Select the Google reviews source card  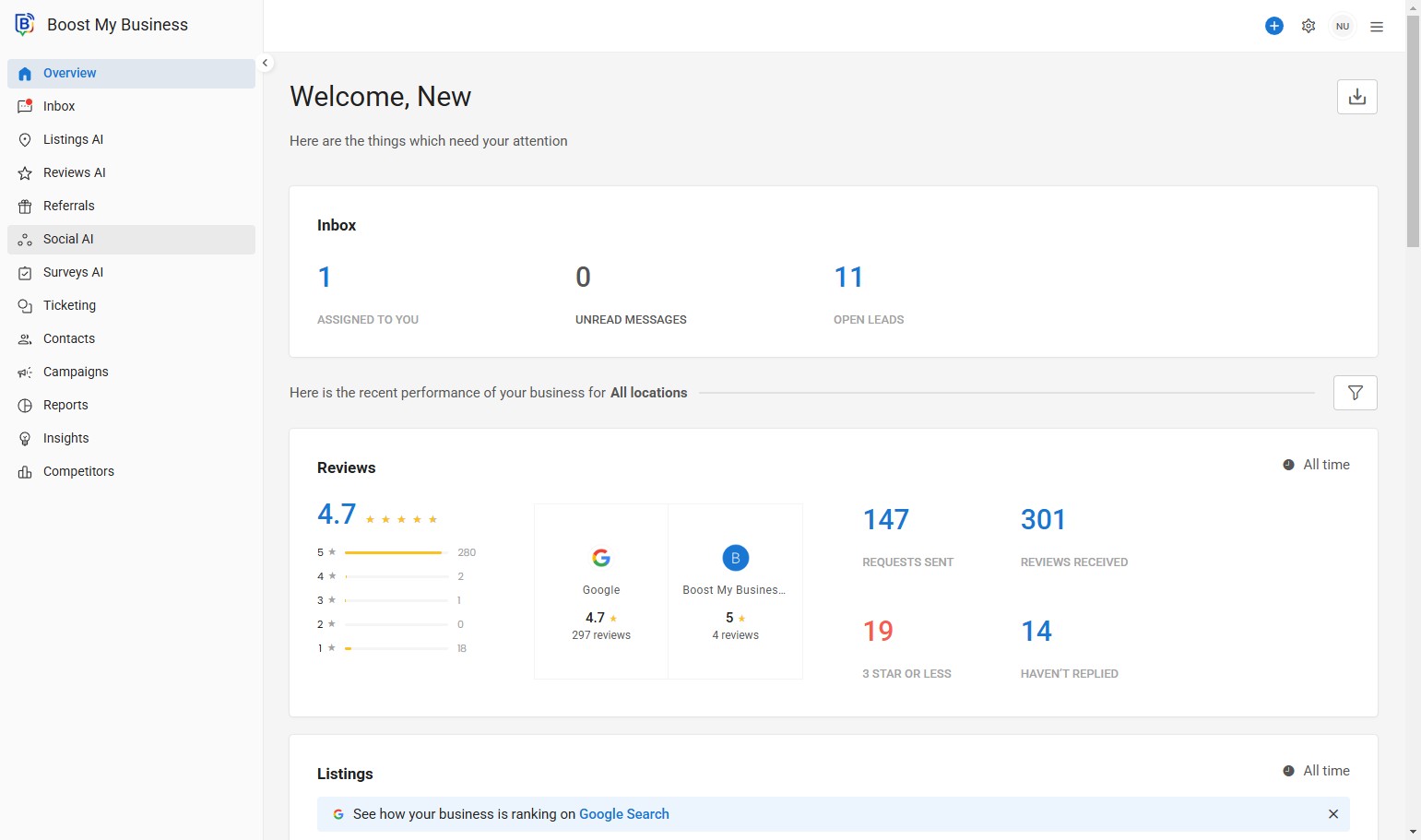[x=601, y=591]
